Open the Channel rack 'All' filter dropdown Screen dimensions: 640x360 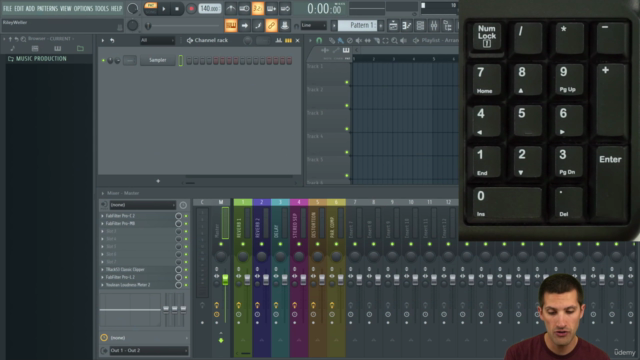157,40
